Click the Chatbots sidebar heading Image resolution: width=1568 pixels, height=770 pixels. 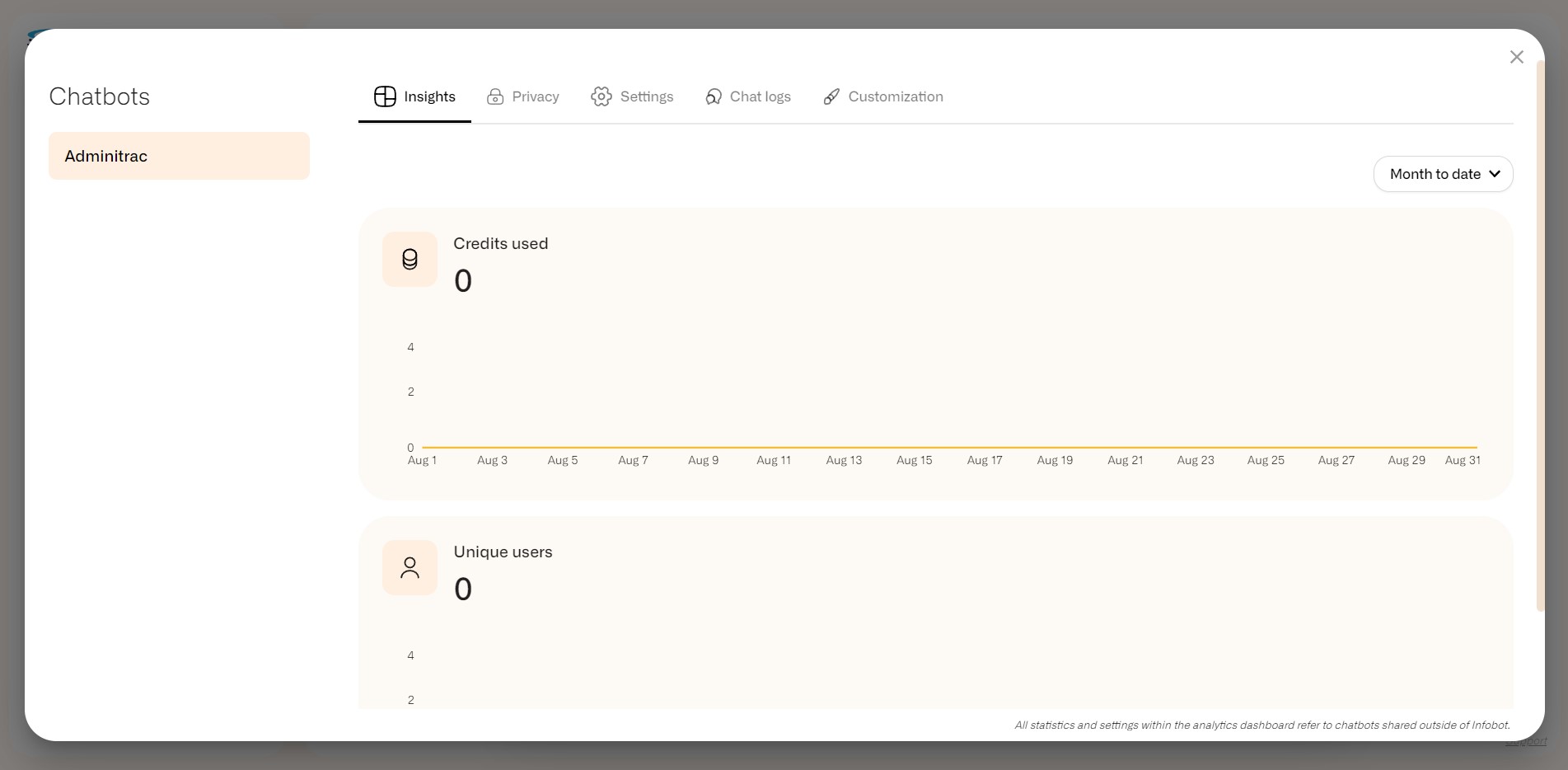[100, 96]
